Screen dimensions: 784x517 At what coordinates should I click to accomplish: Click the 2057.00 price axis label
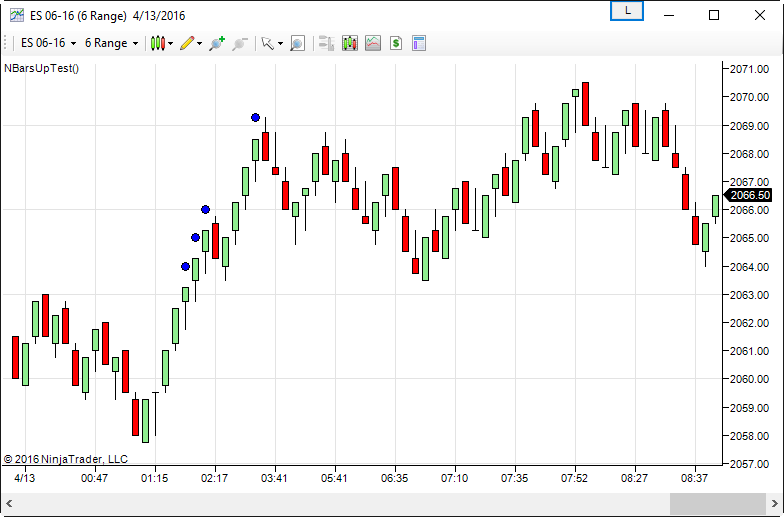(749, 464)
